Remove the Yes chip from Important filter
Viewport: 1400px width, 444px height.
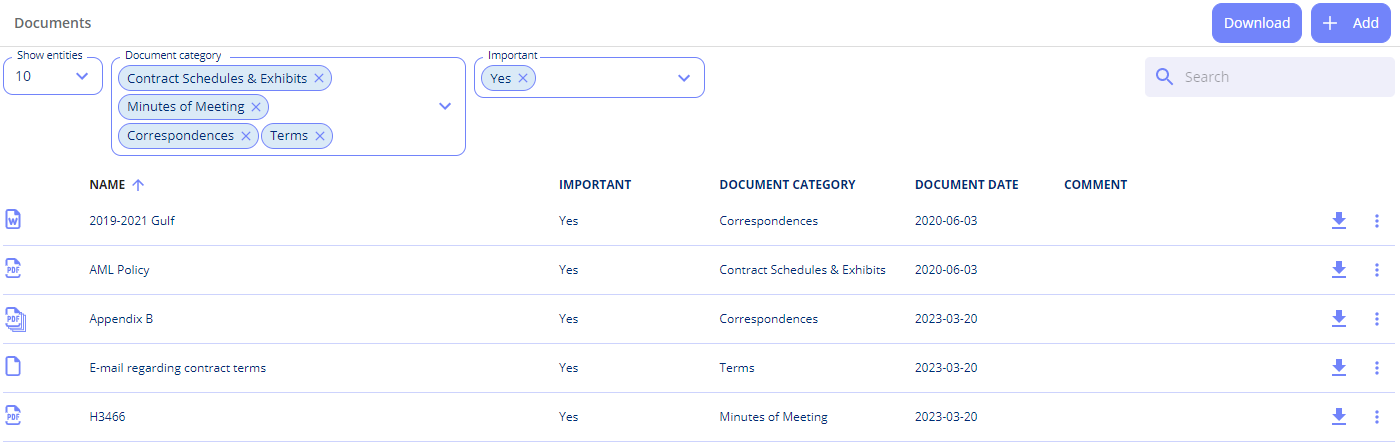pos(522,78)
